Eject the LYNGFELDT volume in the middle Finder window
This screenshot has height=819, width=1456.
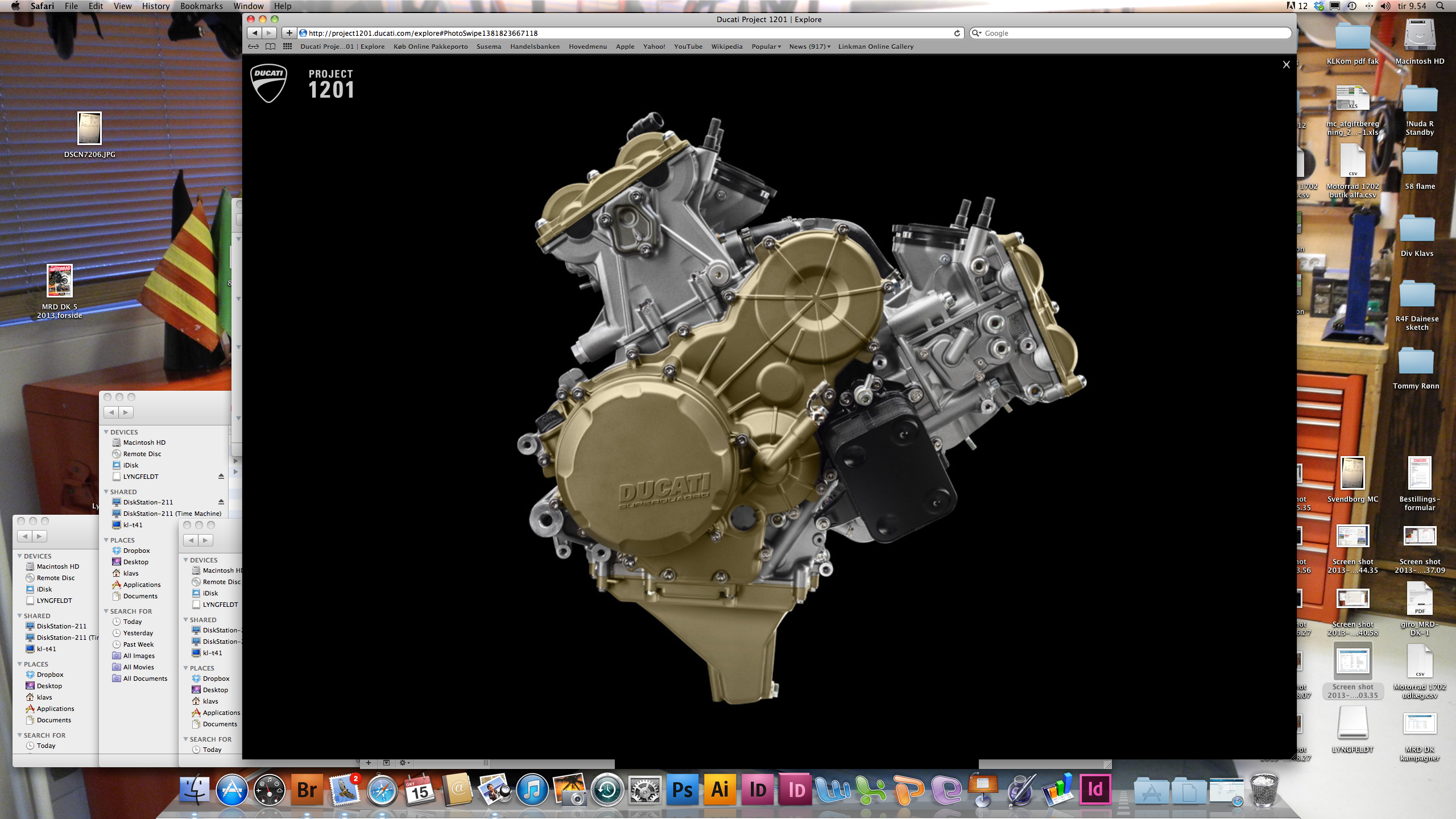click(x=221, y=476)
